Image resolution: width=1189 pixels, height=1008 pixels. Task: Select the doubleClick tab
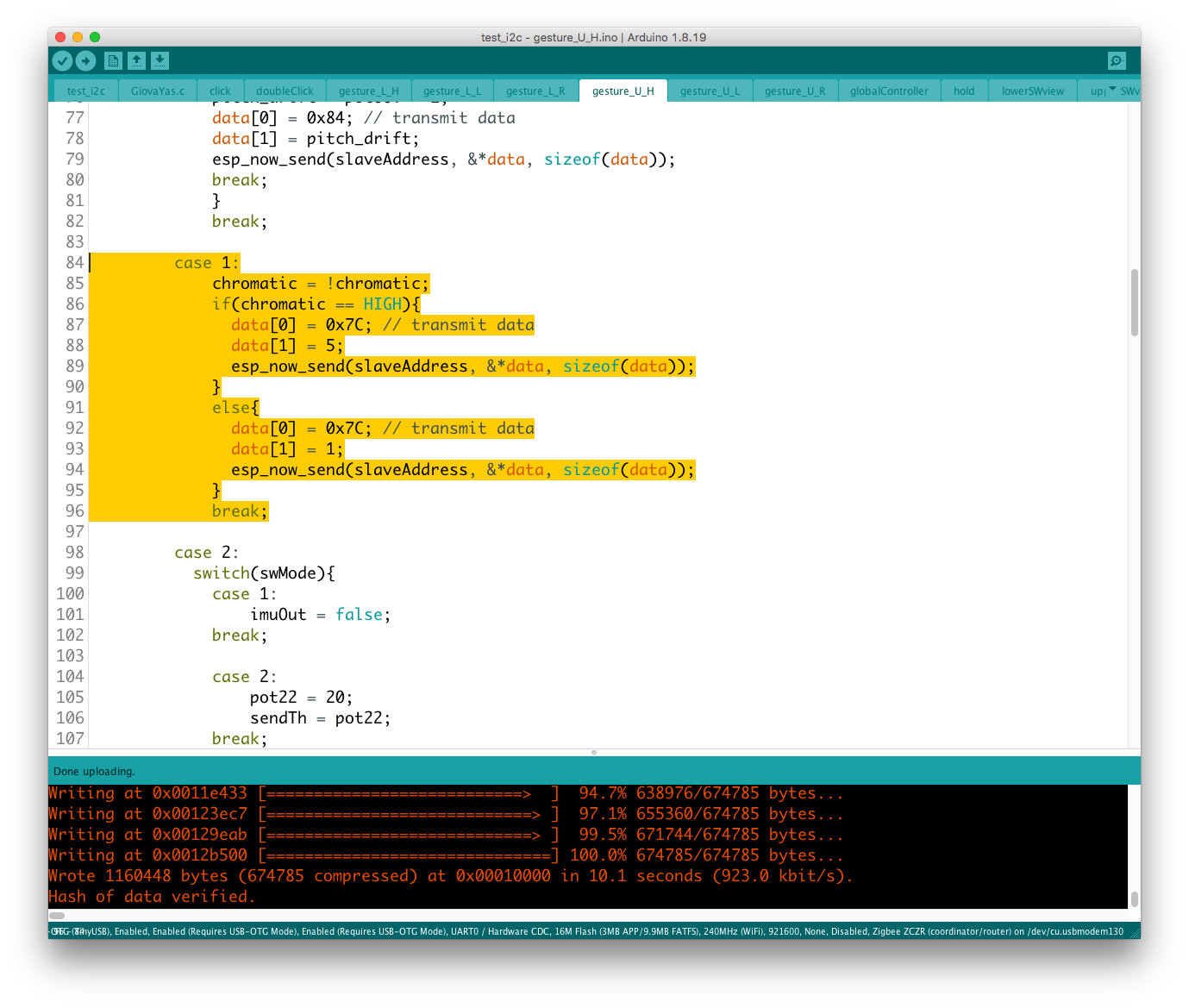pos(285,91)
